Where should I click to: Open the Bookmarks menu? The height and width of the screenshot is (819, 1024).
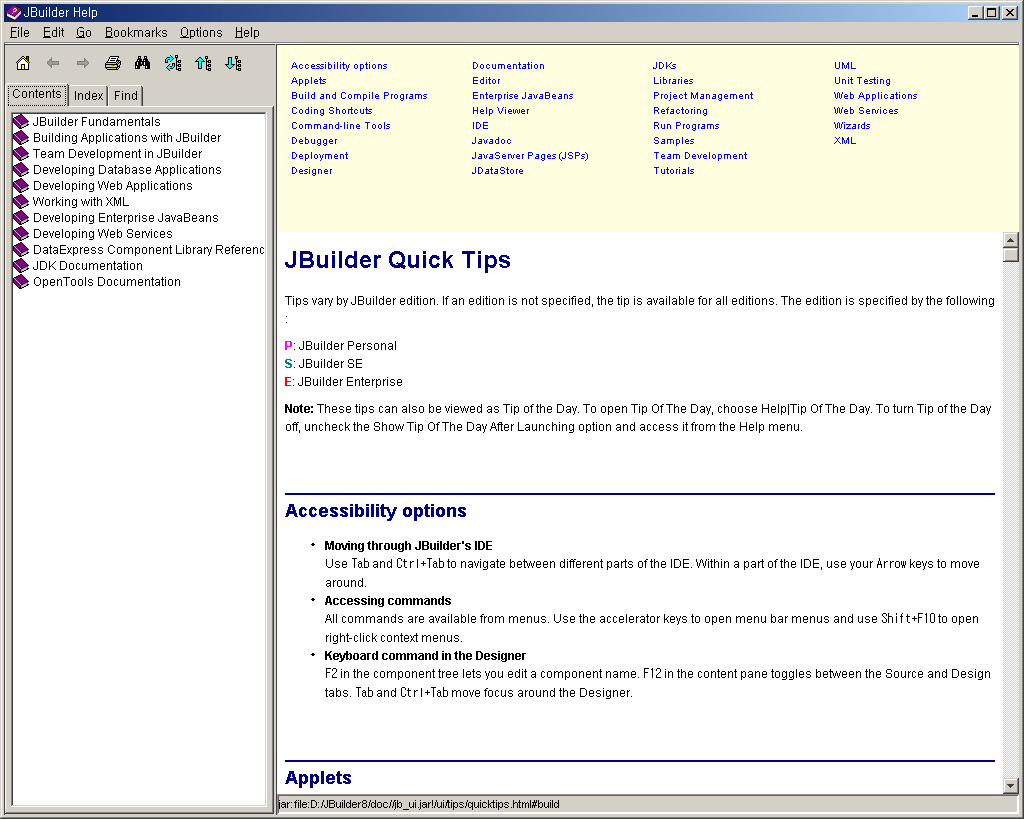tap(136, 33)
